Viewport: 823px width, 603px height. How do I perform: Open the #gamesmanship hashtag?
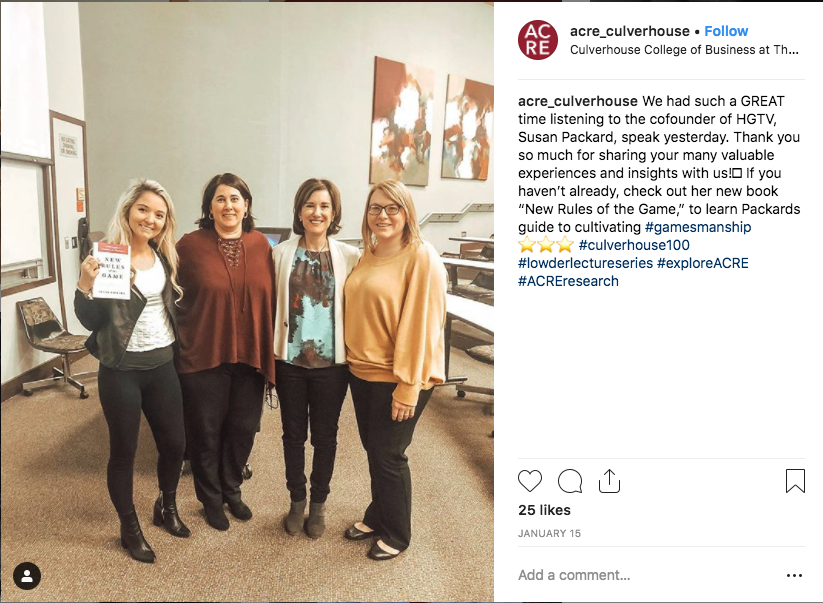click(x=698, y=227)
